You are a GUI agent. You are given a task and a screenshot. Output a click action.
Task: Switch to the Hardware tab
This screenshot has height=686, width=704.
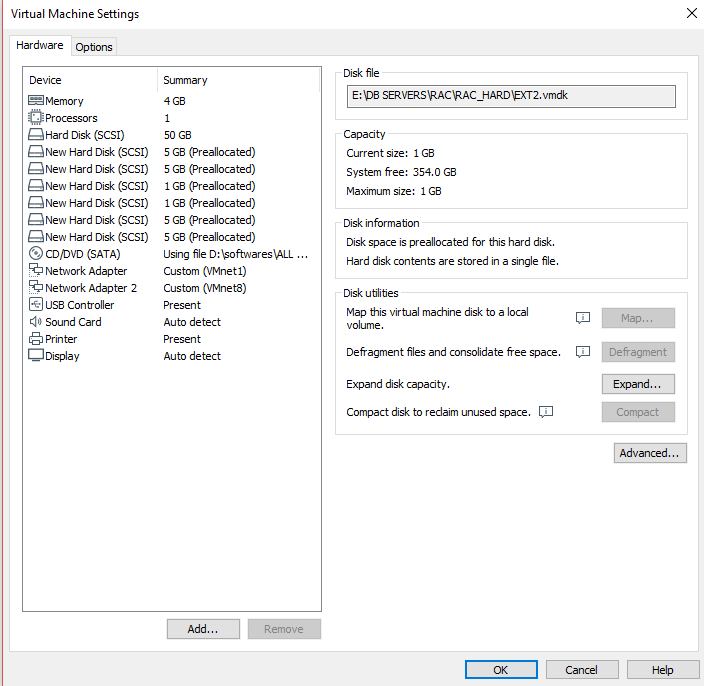click(40, 45)
